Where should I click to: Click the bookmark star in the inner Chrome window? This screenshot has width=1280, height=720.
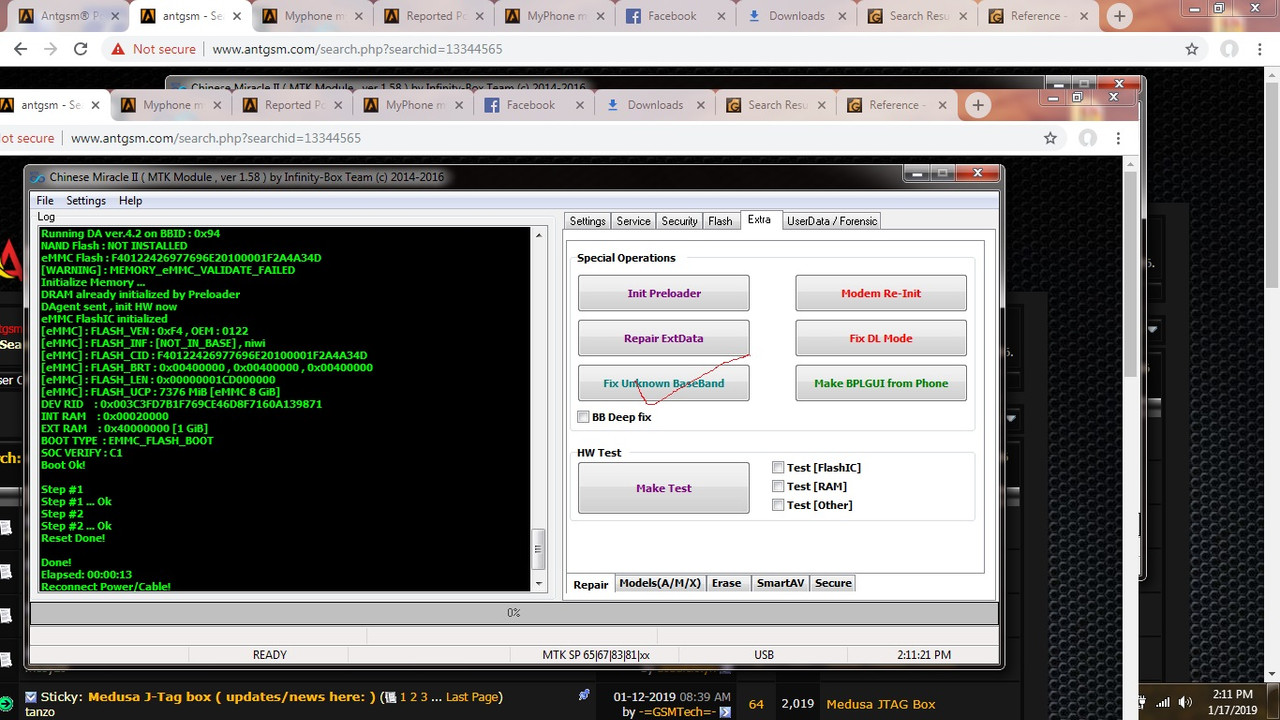point(1050,138)
